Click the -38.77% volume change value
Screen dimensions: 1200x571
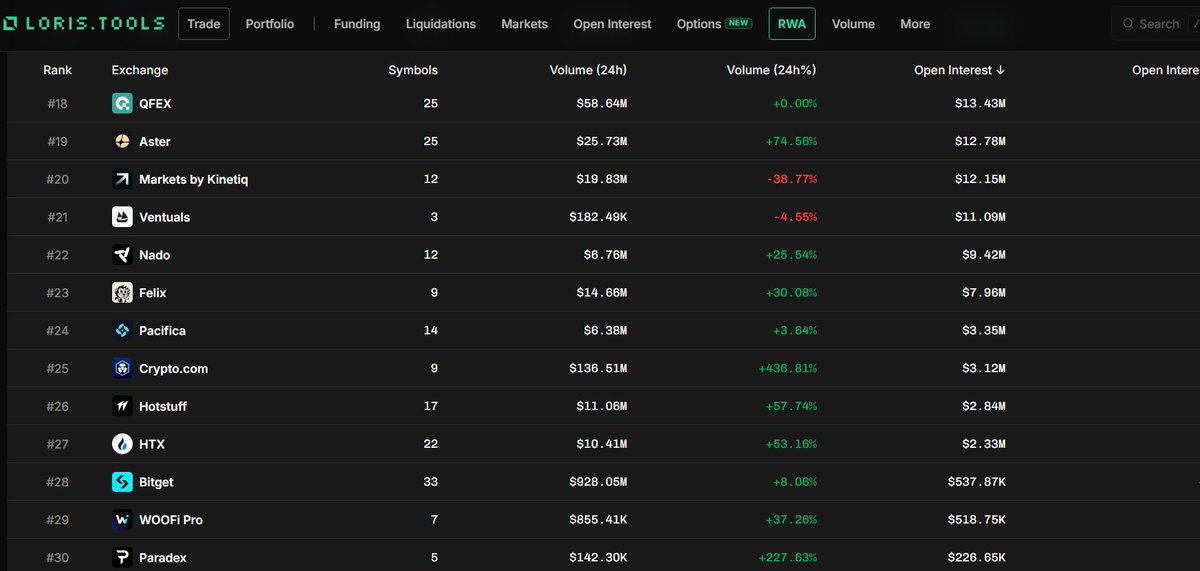click(791, 179)
